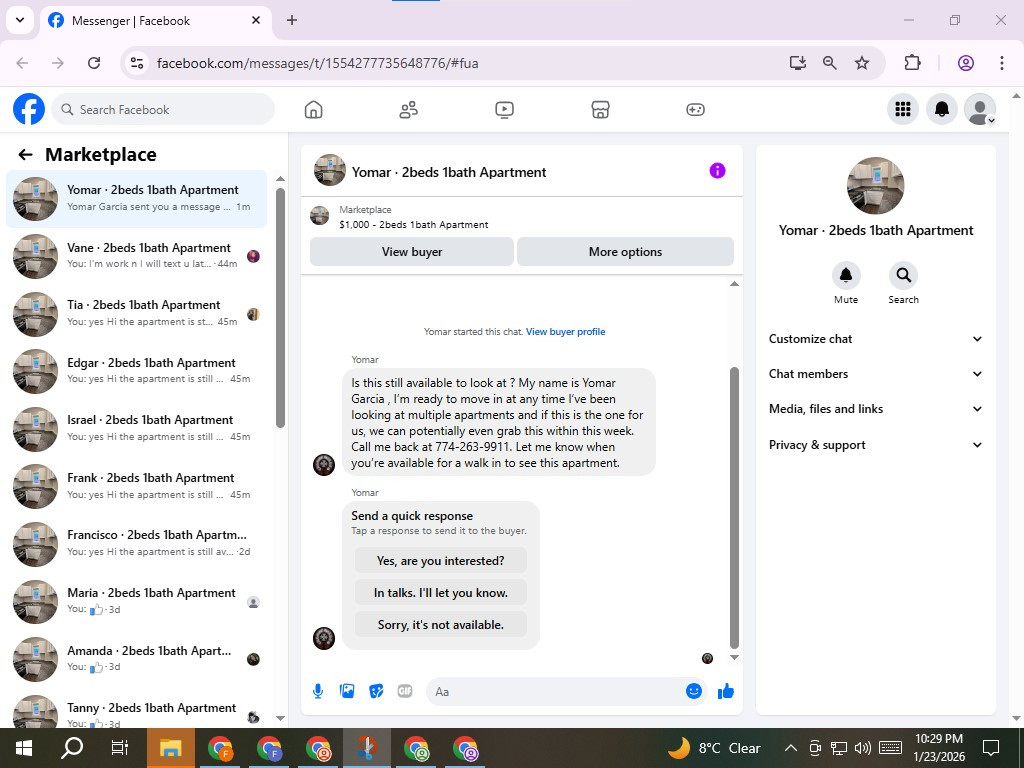
Task: Open the Vane conversation
Action: tap(136, 256)
